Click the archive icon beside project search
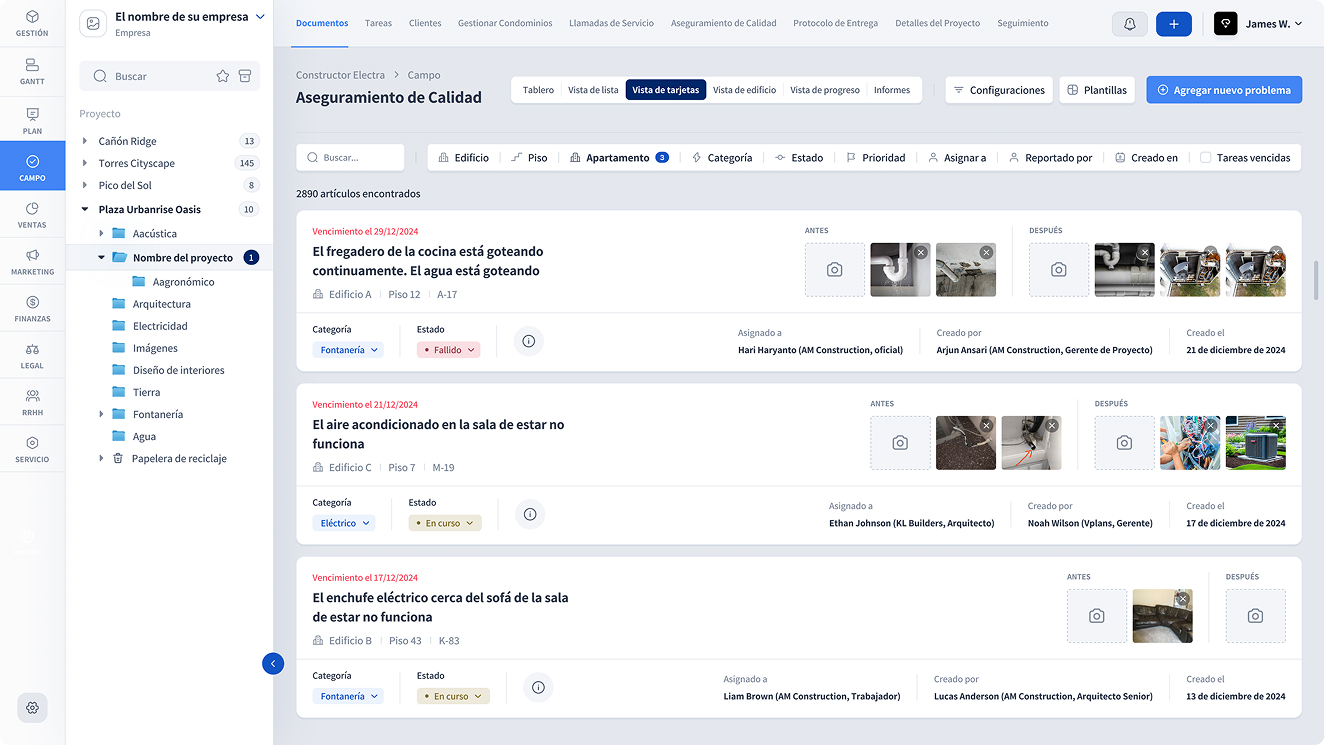 pyautogui.click(x=245, y=76)
